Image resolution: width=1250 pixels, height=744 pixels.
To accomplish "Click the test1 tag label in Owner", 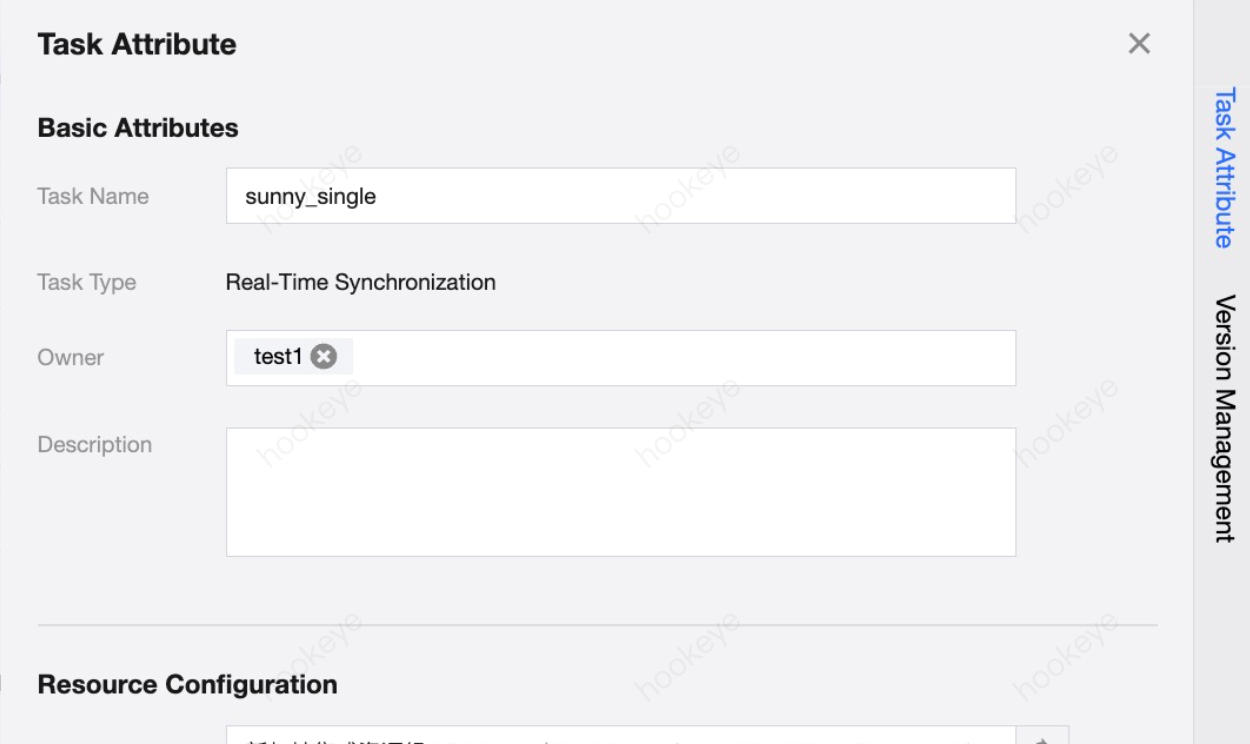I will (x=278, y=357).
